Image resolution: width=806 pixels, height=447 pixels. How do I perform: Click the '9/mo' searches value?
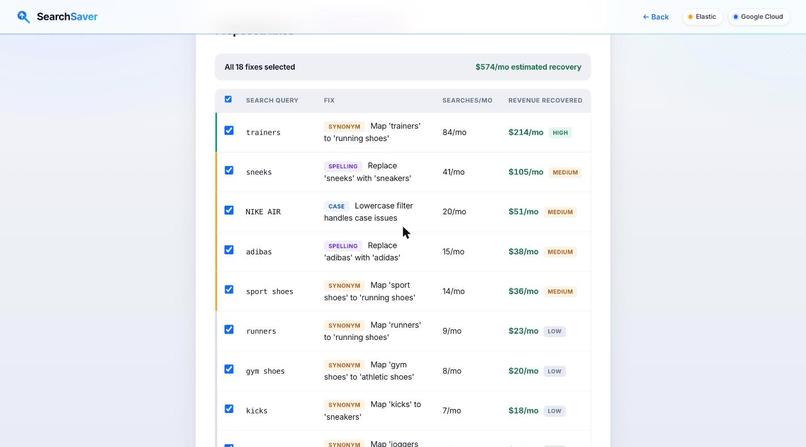[x=452, y=331]
